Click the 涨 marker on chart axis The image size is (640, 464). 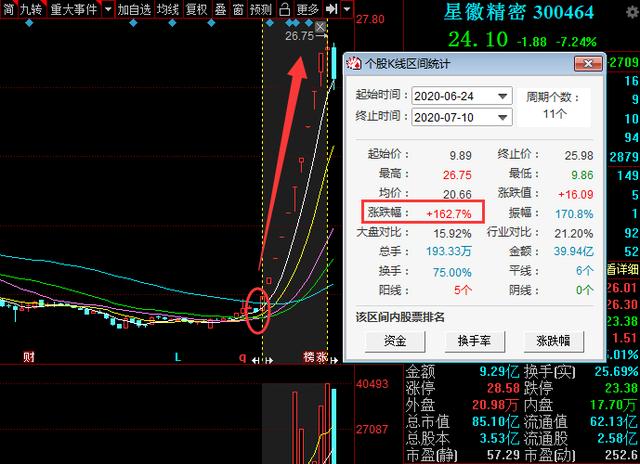[x=322, y=357]
